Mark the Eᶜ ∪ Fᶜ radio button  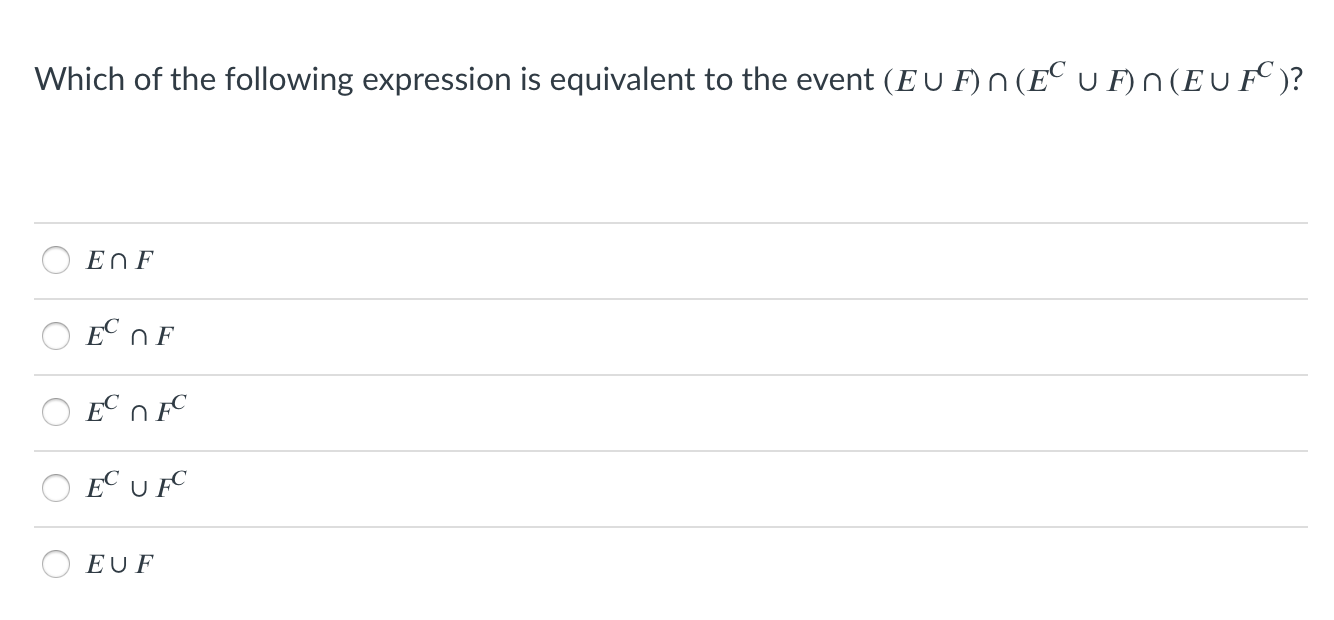pyautogui.click(x=55, y=489)
